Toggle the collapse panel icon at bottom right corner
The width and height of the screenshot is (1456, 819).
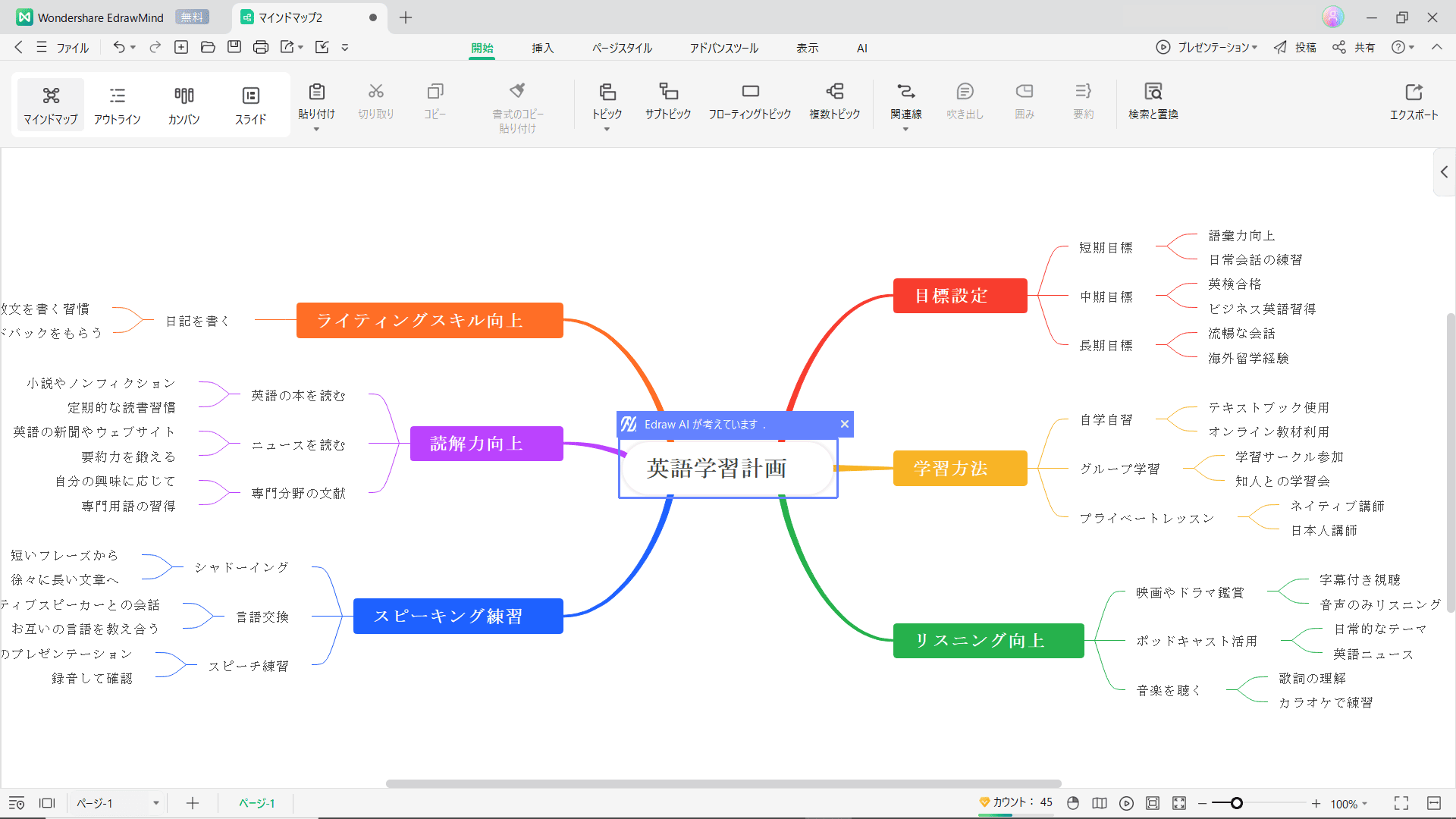pyautogui.click(x=1434, y=803)
